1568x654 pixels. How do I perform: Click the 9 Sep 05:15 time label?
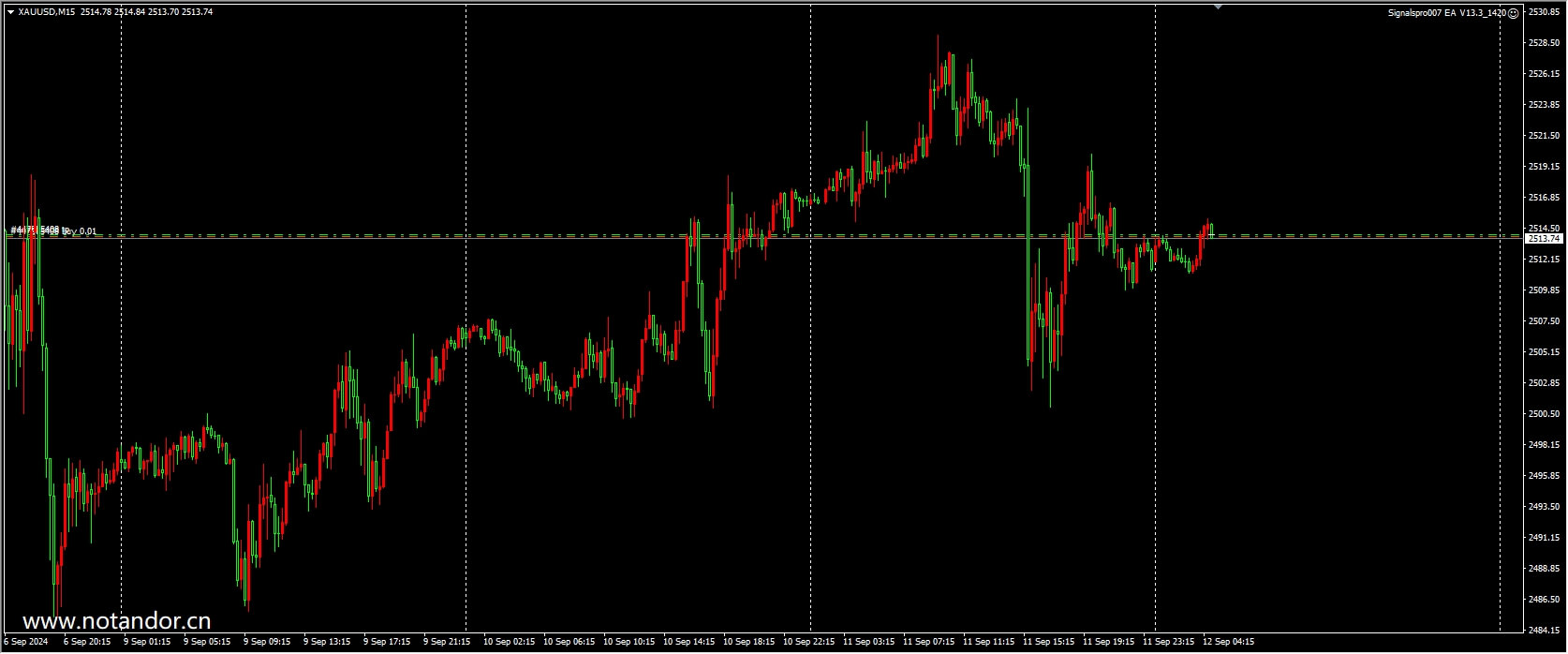click(x=207, y=643)
